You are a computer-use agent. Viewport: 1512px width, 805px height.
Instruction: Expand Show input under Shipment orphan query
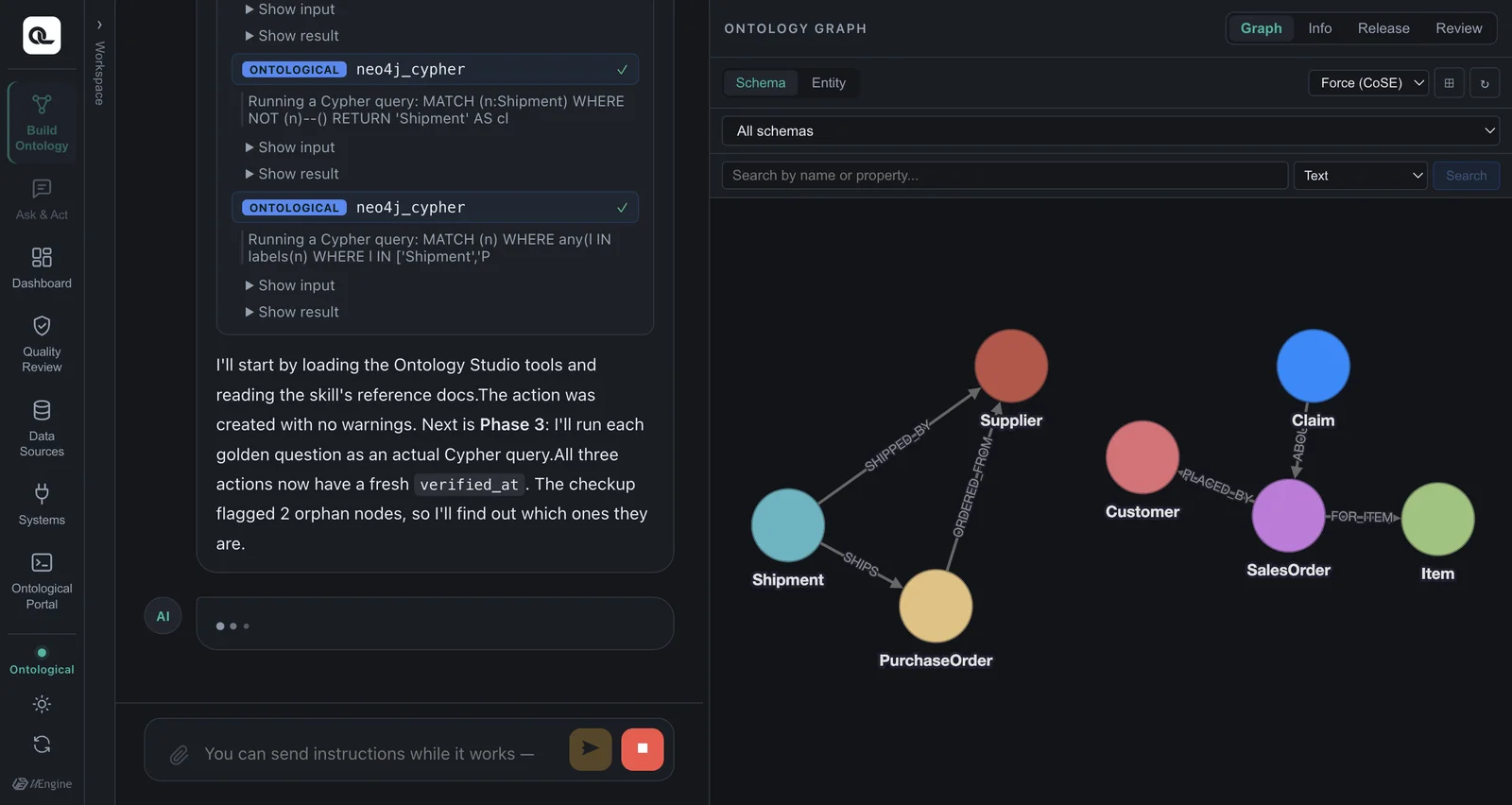click(290, 147)
